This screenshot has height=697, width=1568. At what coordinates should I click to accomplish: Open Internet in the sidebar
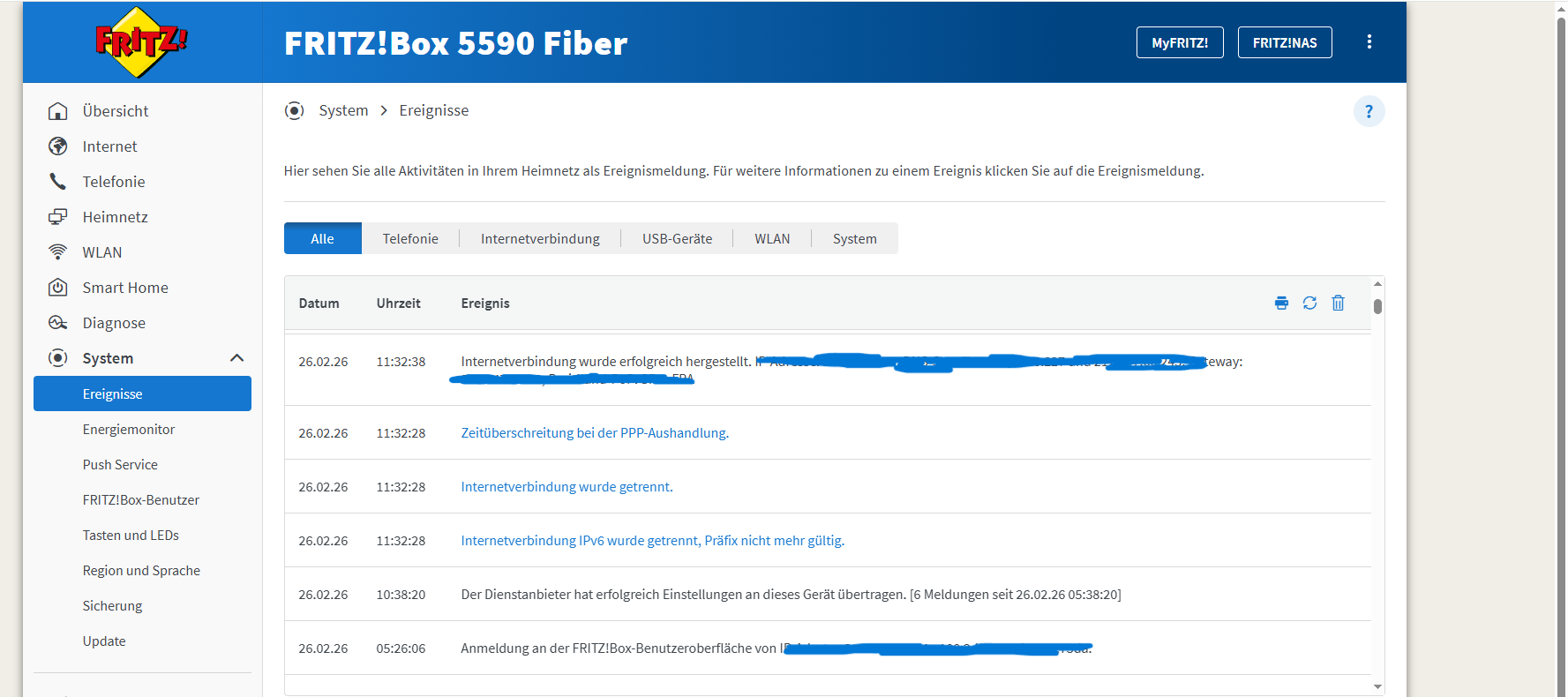click(110, 146)
